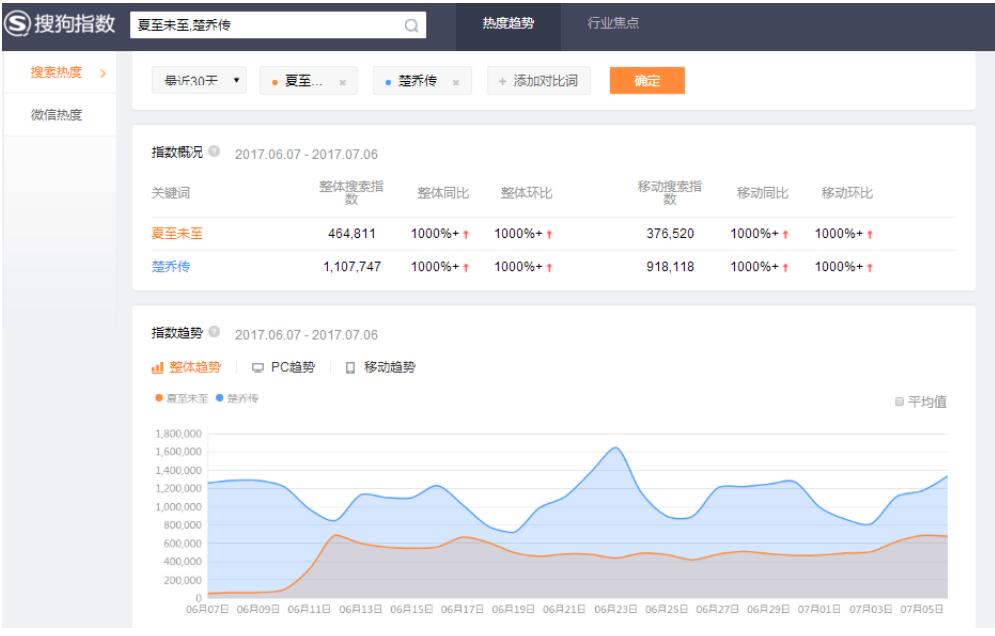Open the 楚乔传 keyword link in table
This screenshot has width=995, height=636.
(171, 267)
